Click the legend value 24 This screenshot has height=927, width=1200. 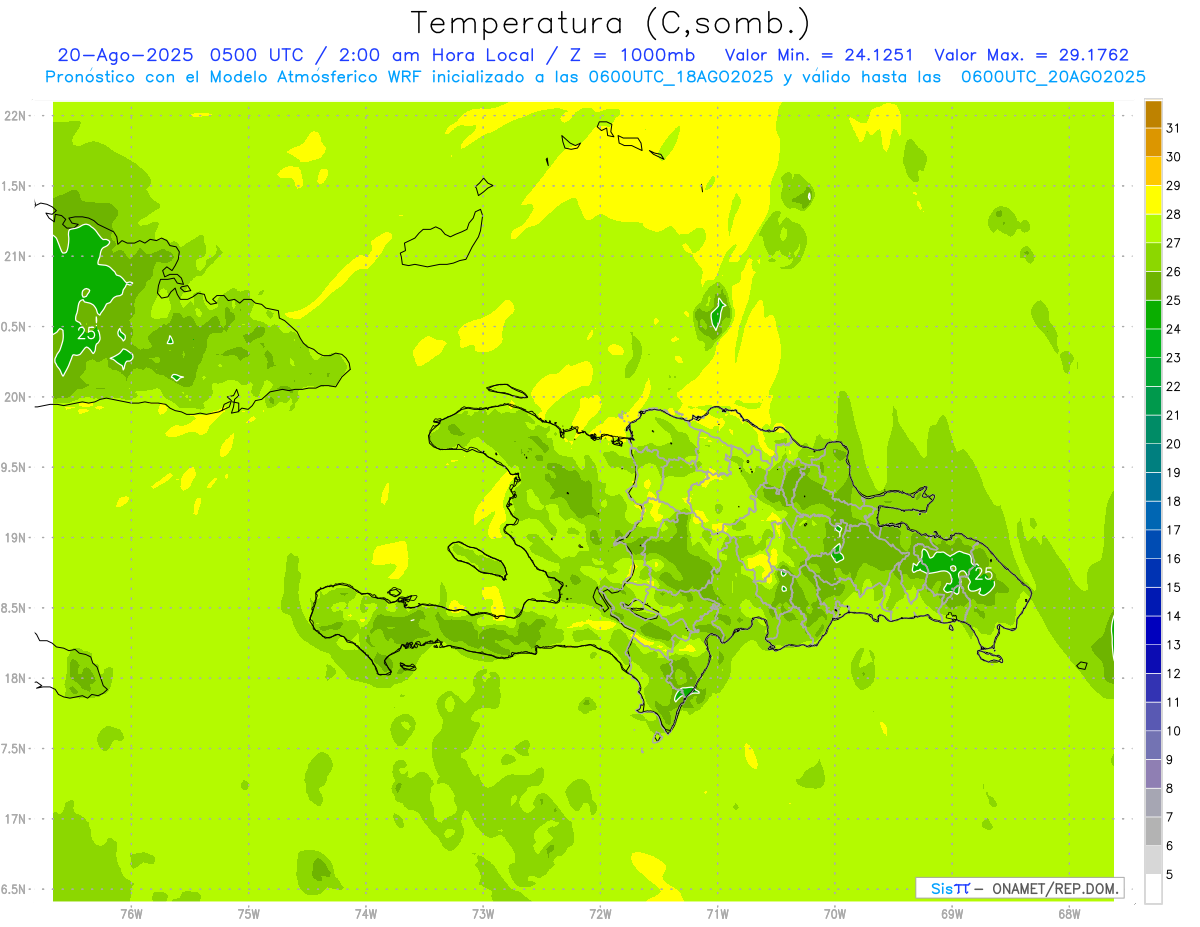[x=1174, y=329]
